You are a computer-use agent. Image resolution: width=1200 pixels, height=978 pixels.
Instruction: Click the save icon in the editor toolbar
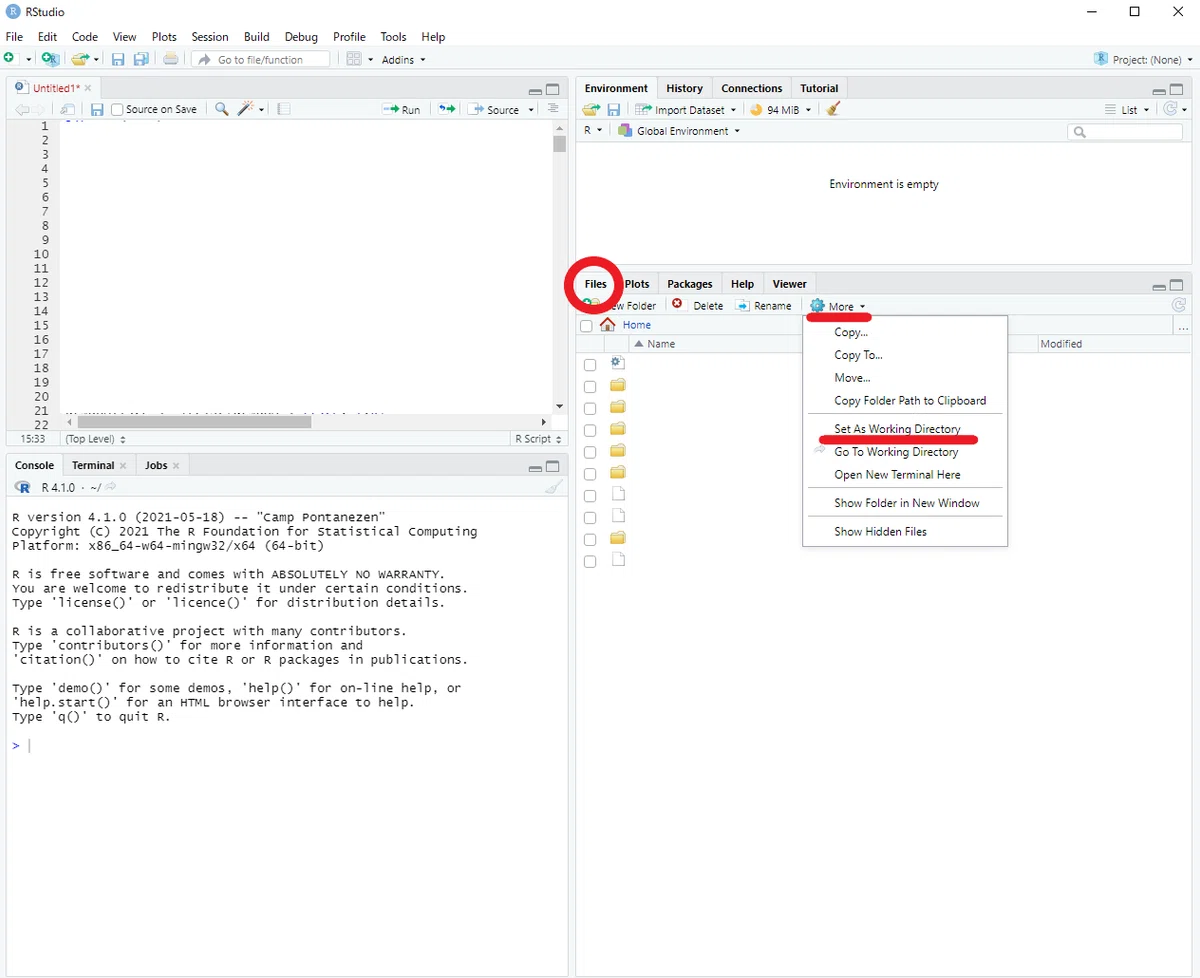tap(97, 109)
